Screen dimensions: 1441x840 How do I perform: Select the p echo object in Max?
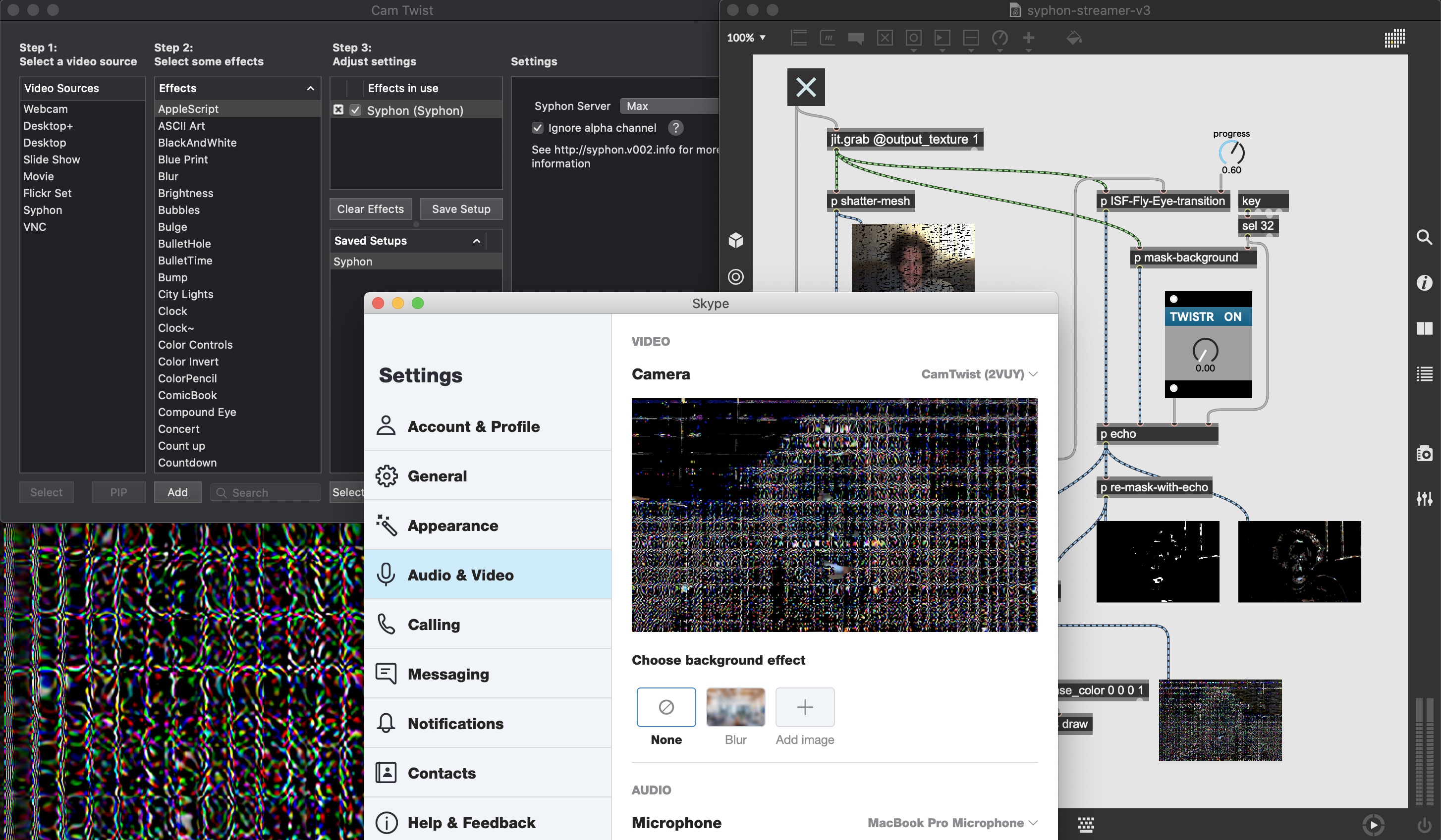click(x=1157, y=434)
